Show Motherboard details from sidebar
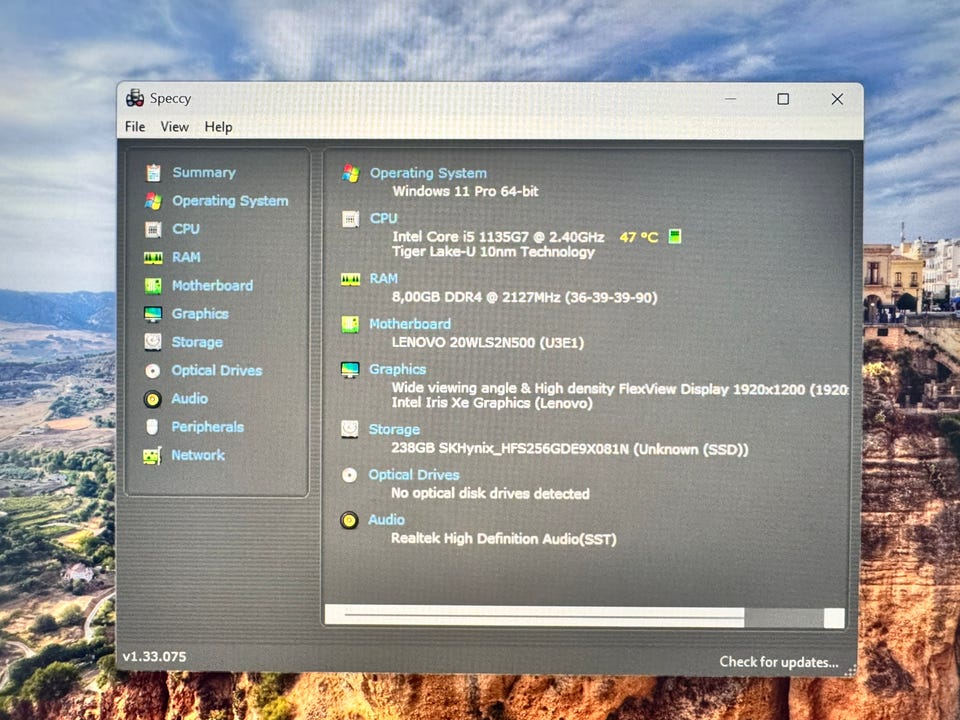This screenshot has height=720, width=960. pyautogui.click(x=212, y=286)
